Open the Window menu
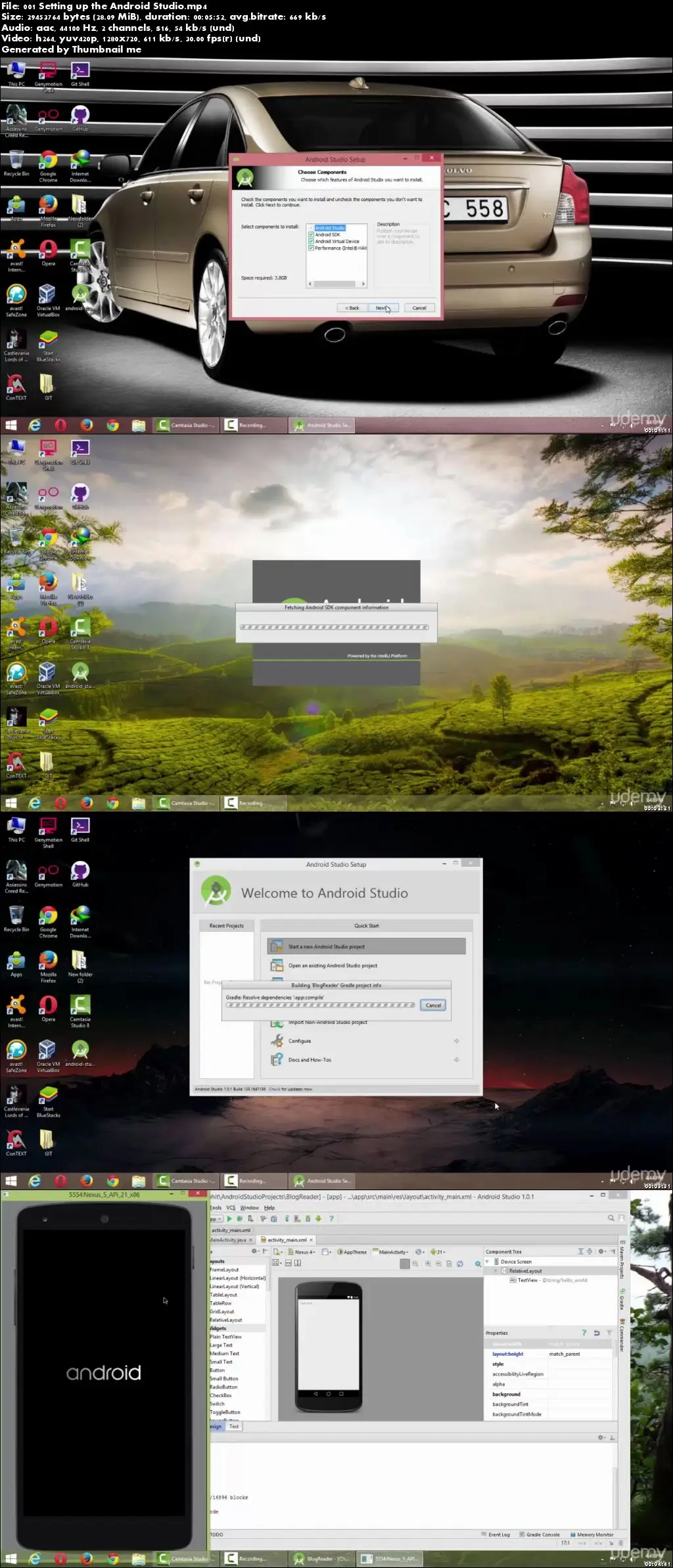Viewport: 673px width, 1568px height. coord(249,1208)
